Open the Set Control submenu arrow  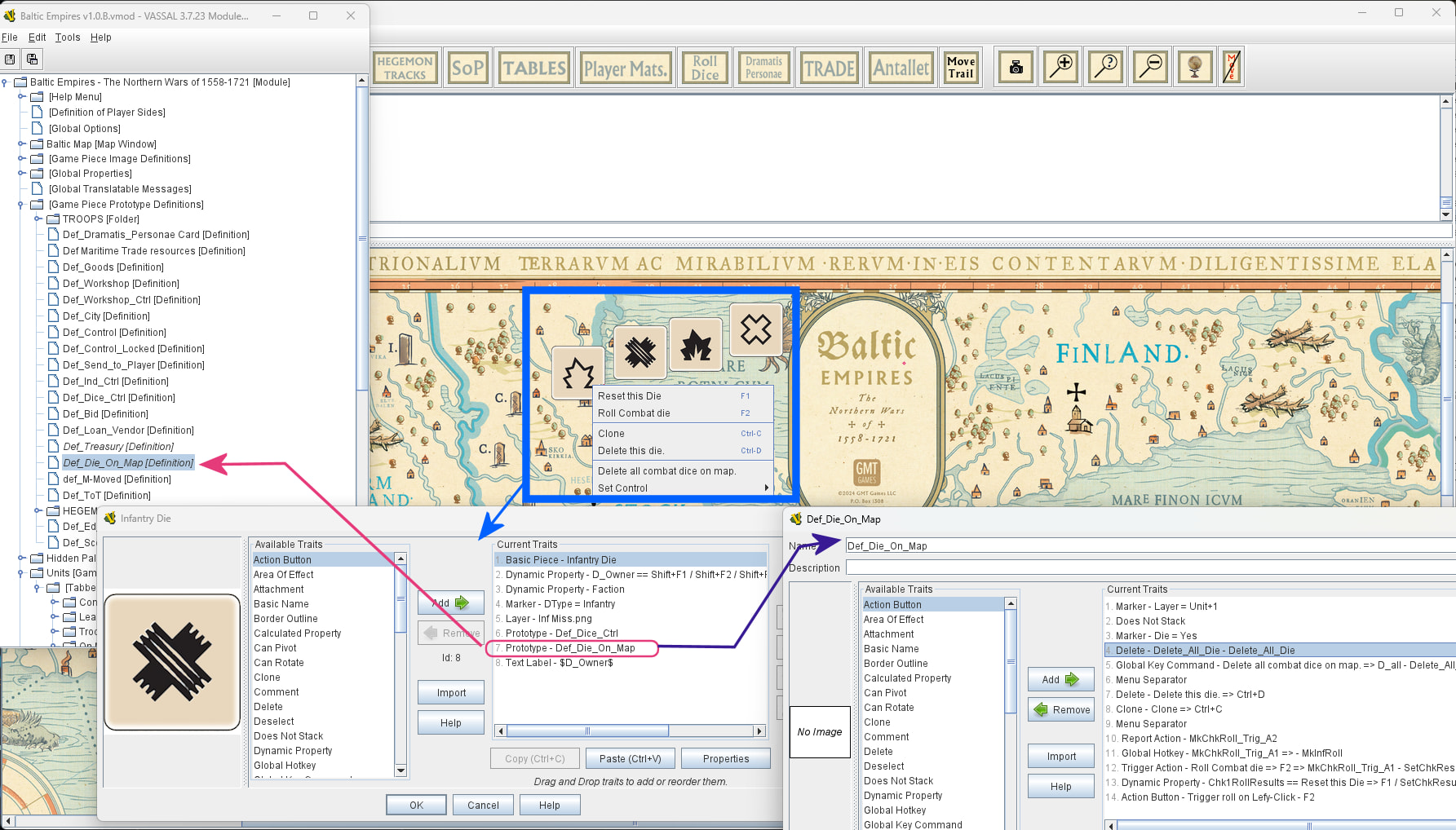click(x=766, y=488)
